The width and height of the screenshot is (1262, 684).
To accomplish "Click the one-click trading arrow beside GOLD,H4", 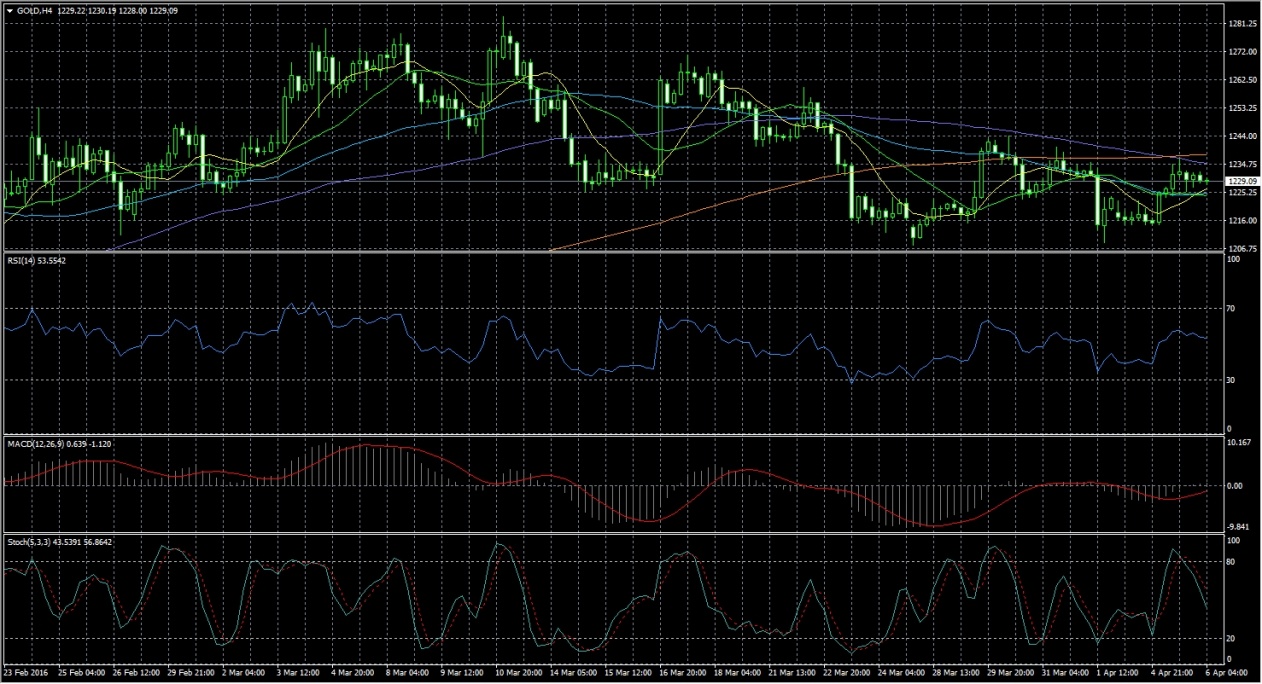I will (9, 10).
